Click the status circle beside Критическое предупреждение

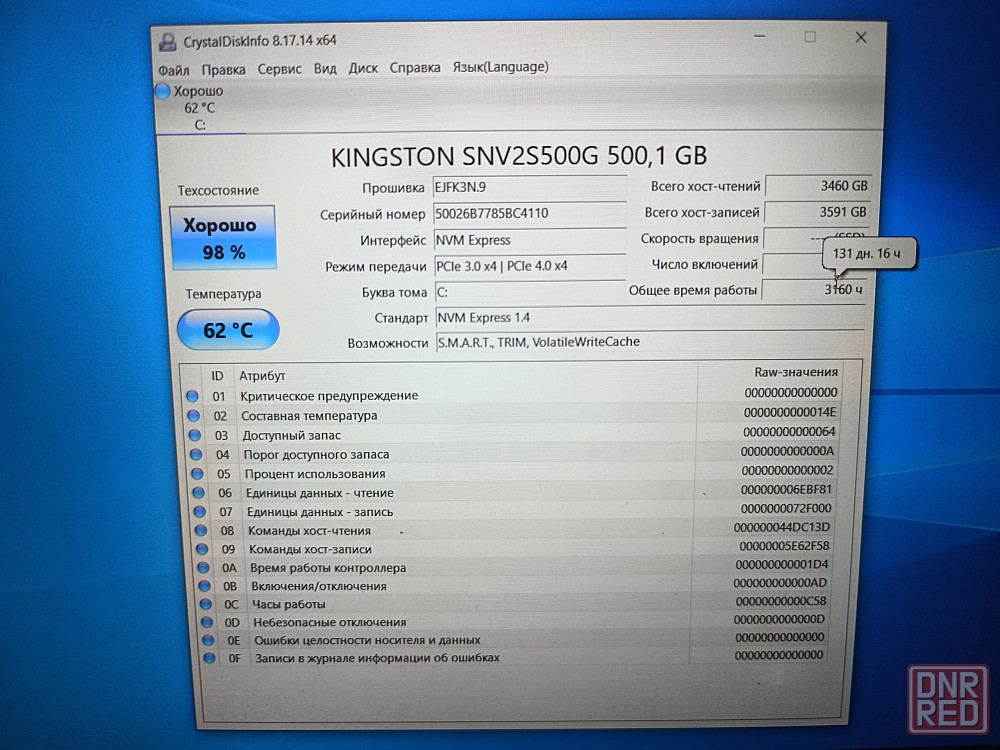[x=192, y=396]
